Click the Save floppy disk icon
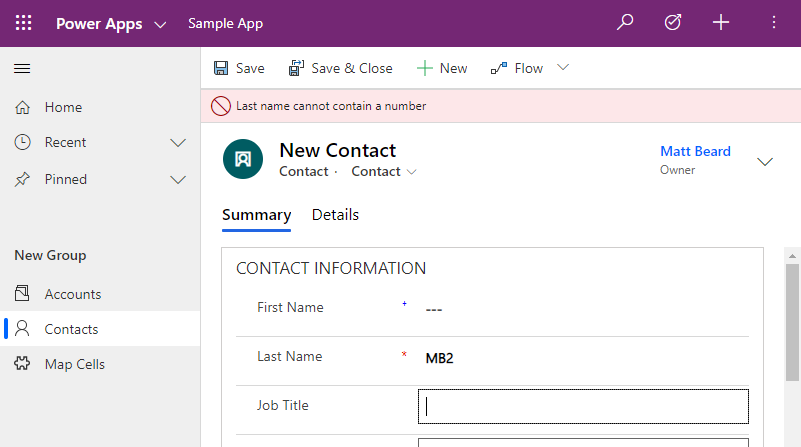The image size is (801, 447). [x=221, y=68]
